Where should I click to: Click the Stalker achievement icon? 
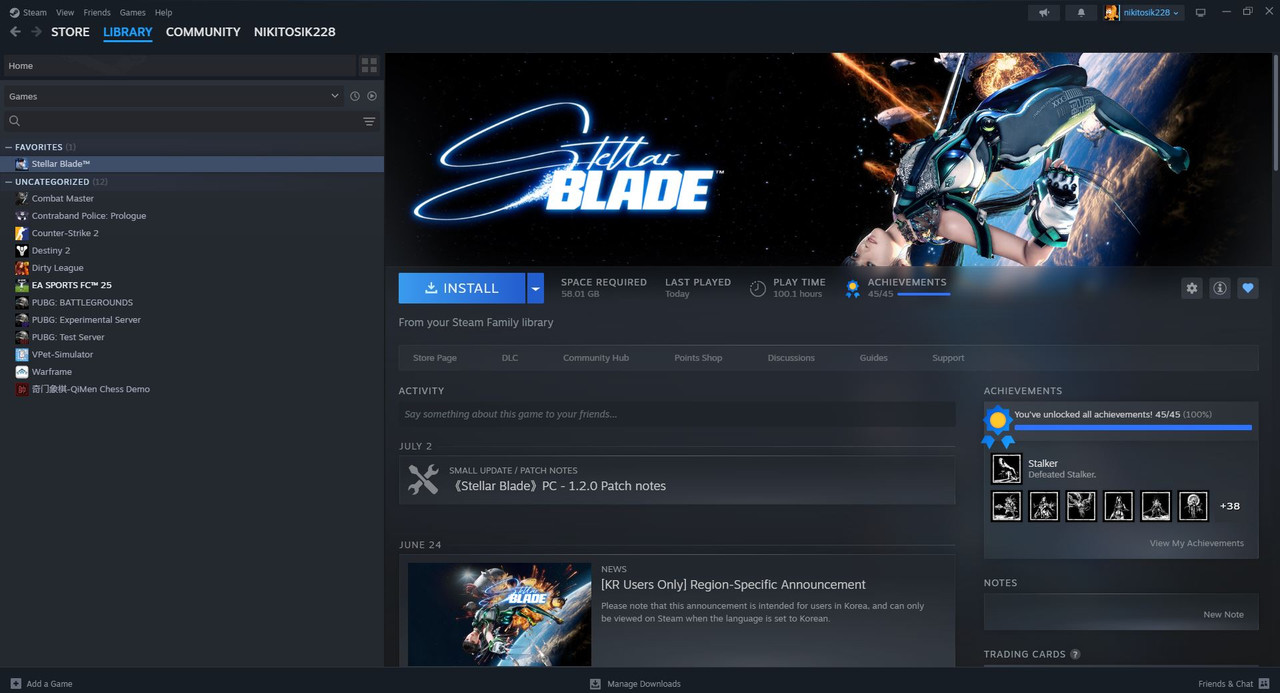[1006, 468]
